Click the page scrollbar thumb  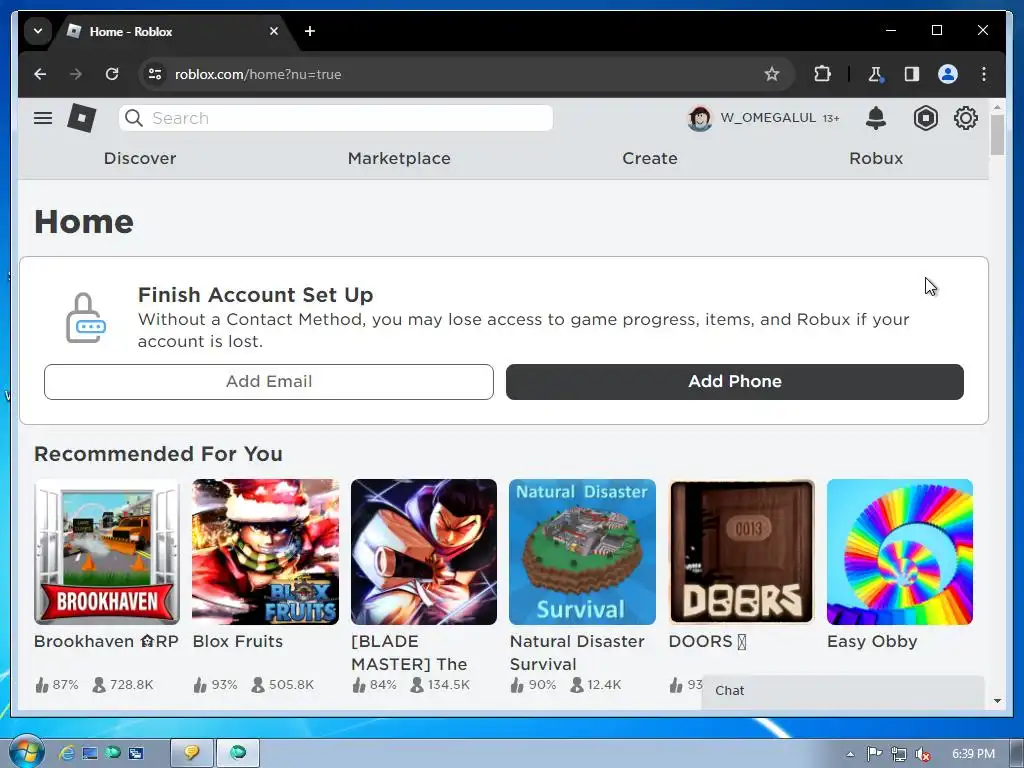(997, 135)
